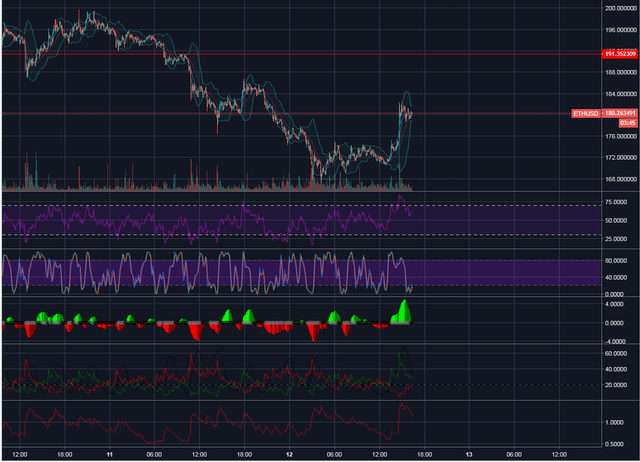Click the date label 11 on time axis
This screenshot has height=462, width=640.
109,454
